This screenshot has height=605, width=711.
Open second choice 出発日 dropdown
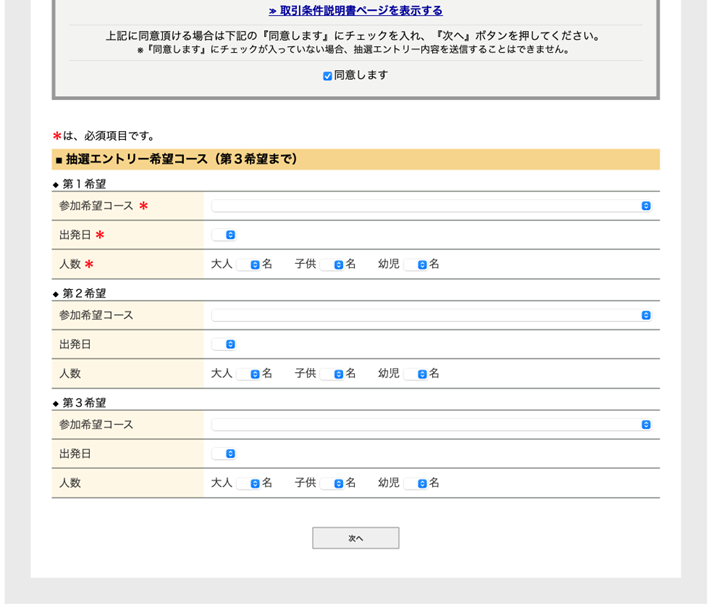pyautogui.click(x=224, y=344)
